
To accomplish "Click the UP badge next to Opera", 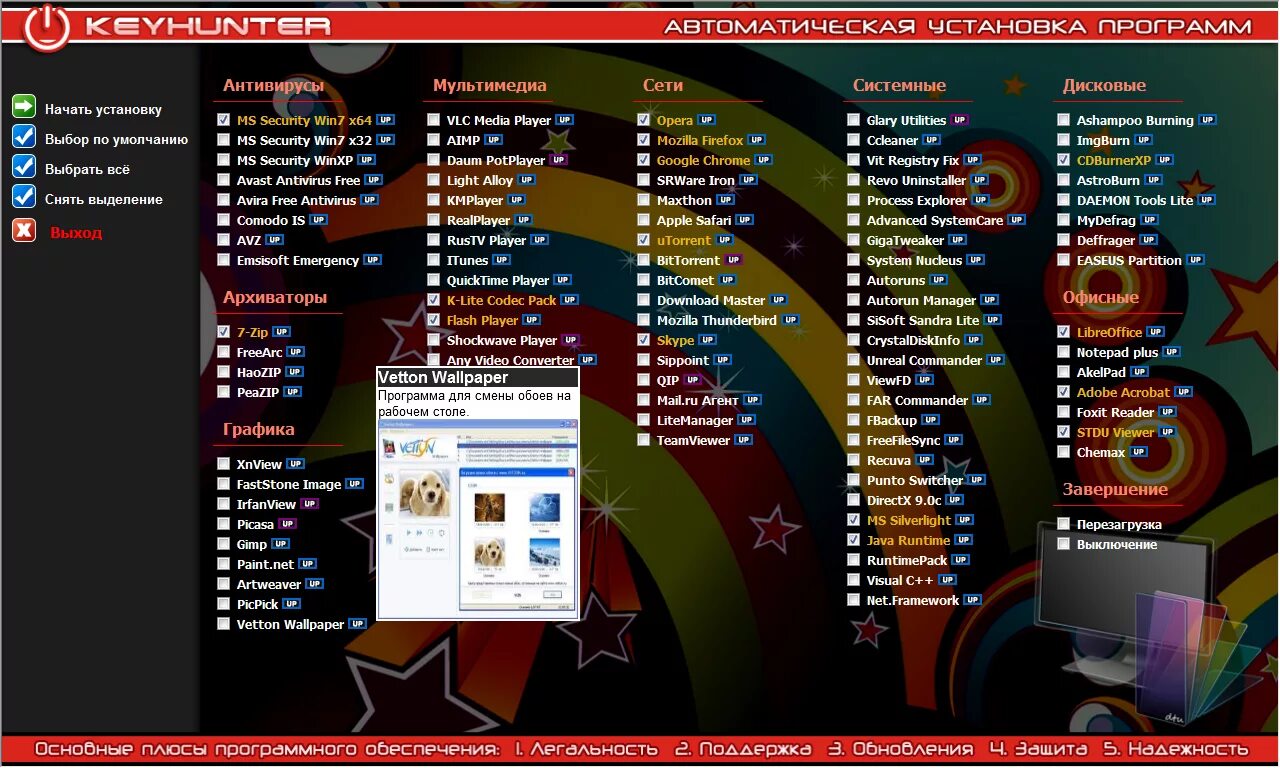I will pos(706,120).
